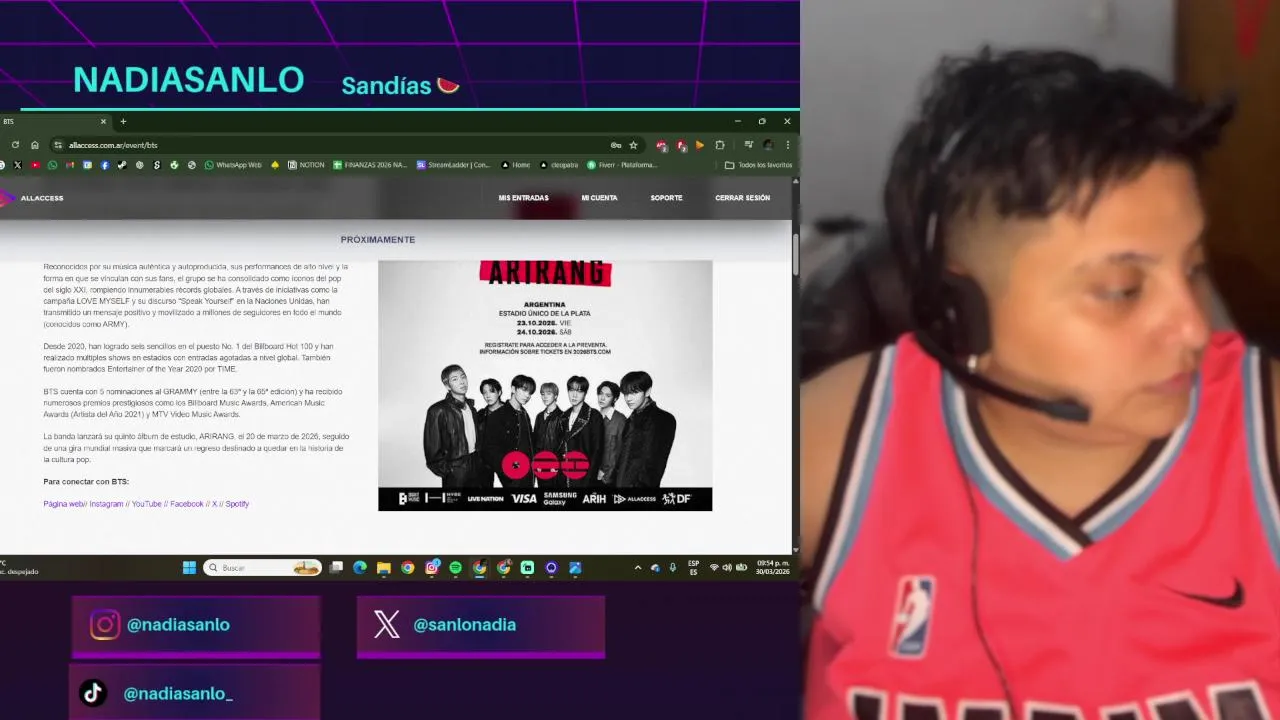Click CERRAR SESIÓN
This screenshot has width=1280, height=720.
pos(742,198)
